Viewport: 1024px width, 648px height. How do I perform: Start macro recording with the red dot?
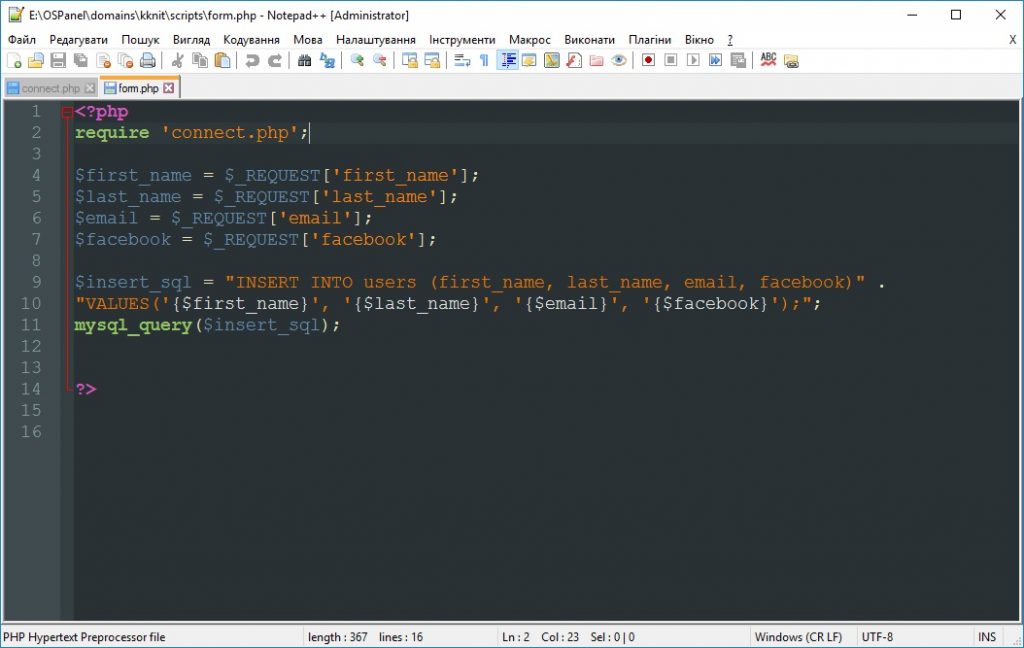(x=648, y=61)
